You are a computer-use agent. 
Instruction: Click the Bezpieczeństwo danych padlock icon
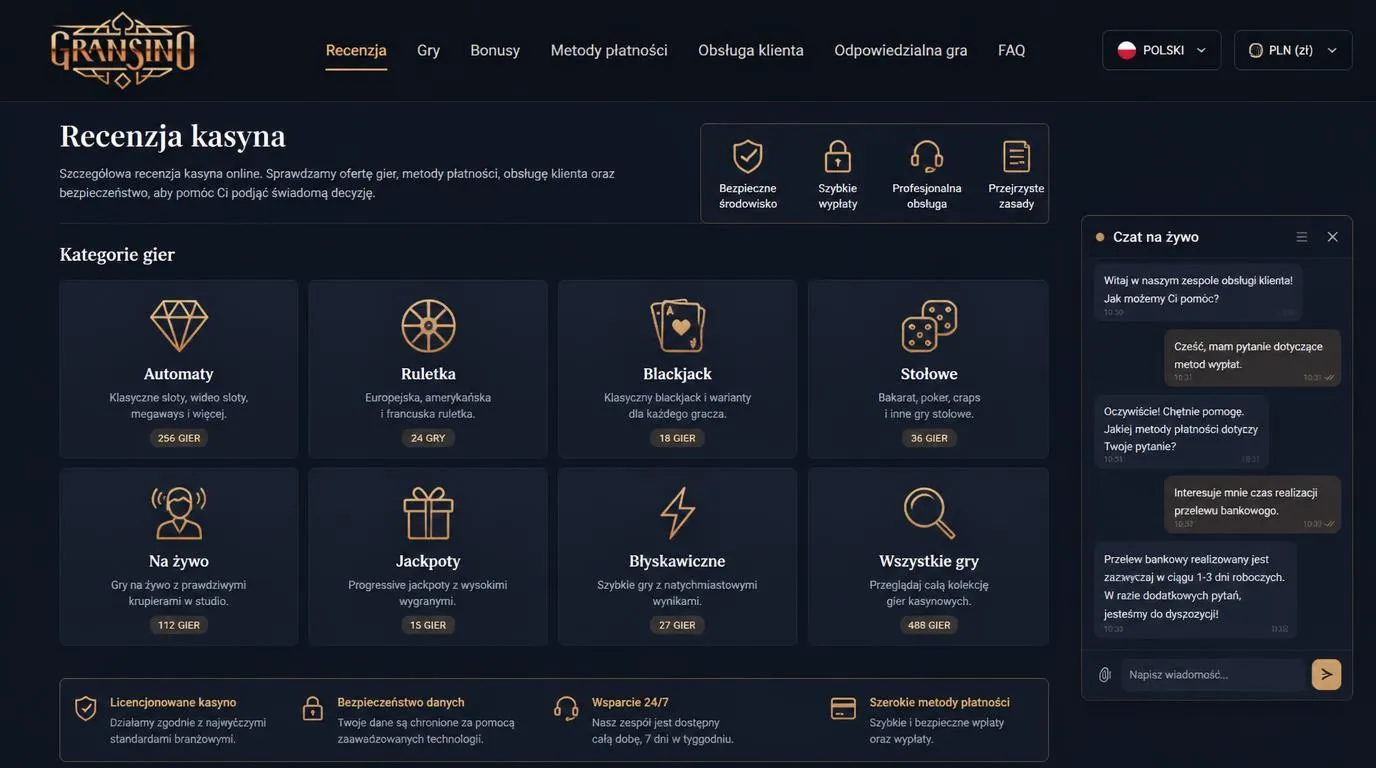pyautogui.click(x=313, y=709)
